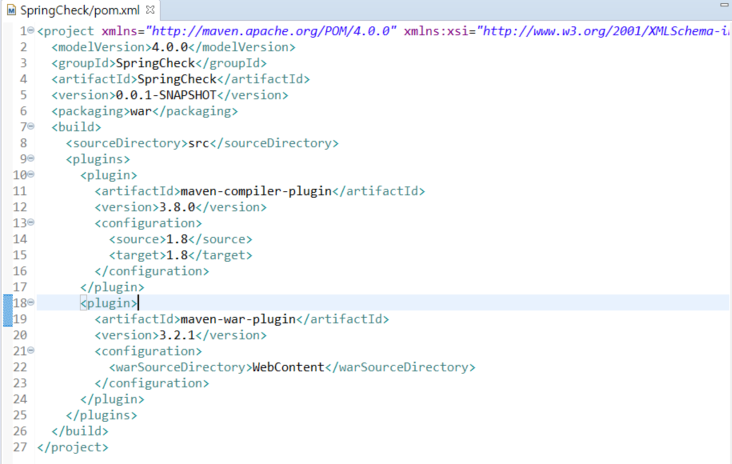Click the closing </plugin> tag on line 17
Screen dimensions: 732x464
pos(112,287)
